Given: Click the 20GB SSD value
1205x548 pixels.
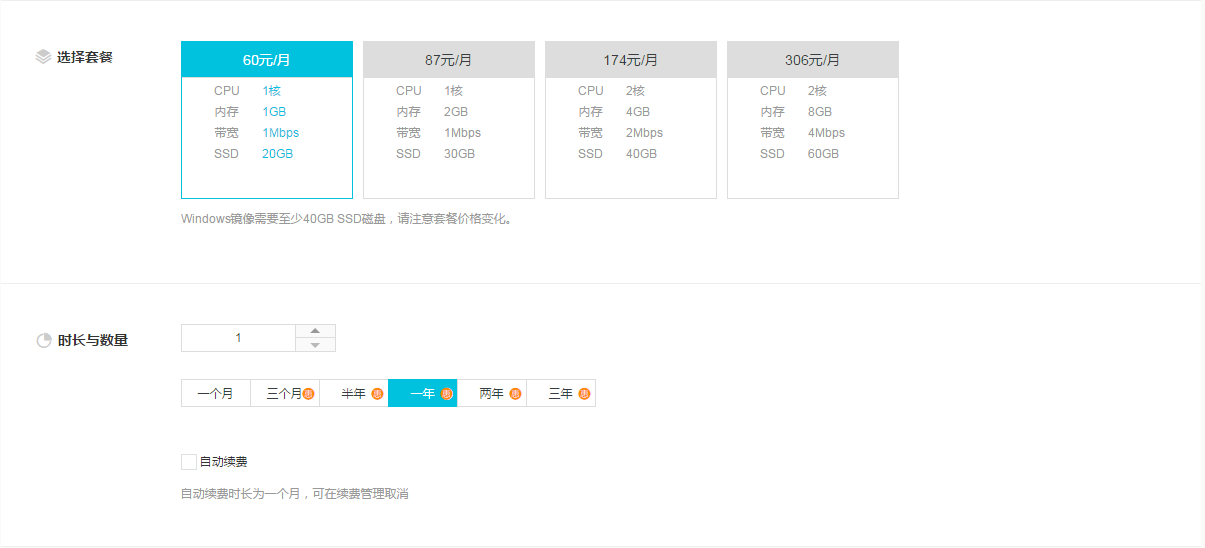Looking at the screenshot, I should (278, 154).
